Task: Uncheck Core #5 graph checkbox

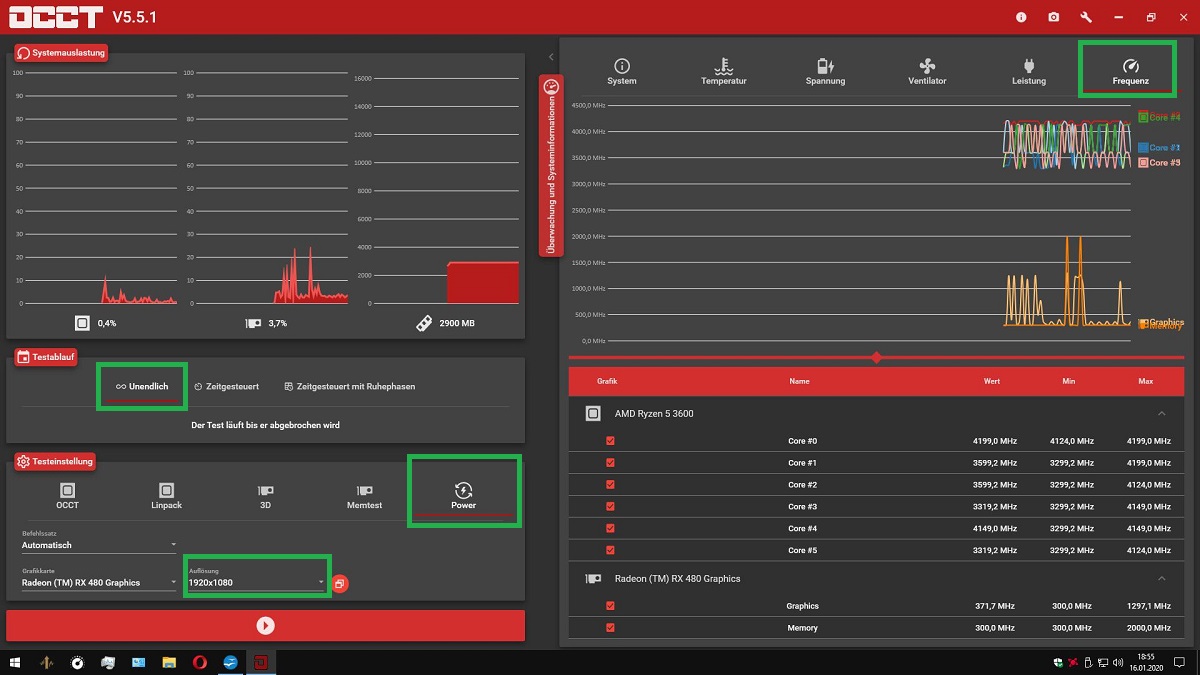Action: pos(610,550)
